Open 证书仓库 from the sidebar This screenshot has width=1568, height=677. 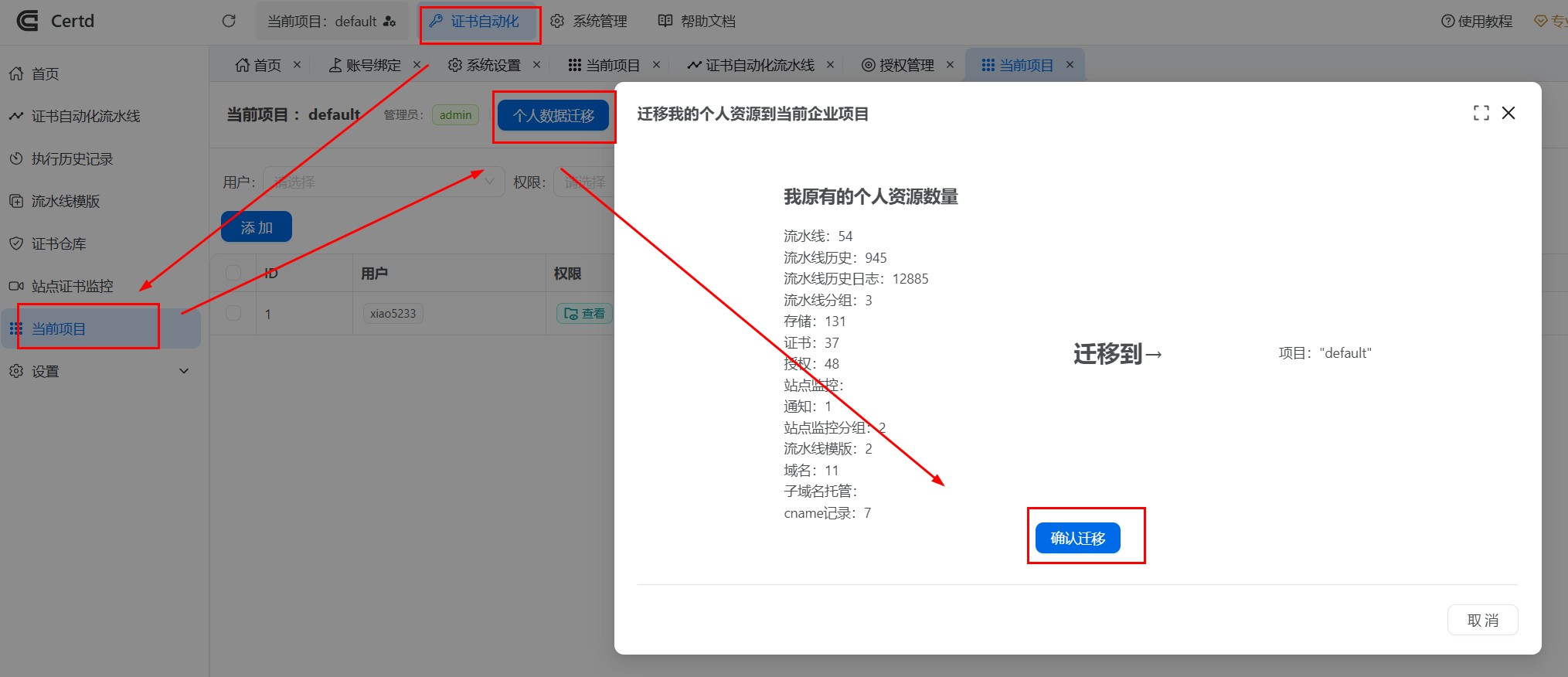point(59,243)
